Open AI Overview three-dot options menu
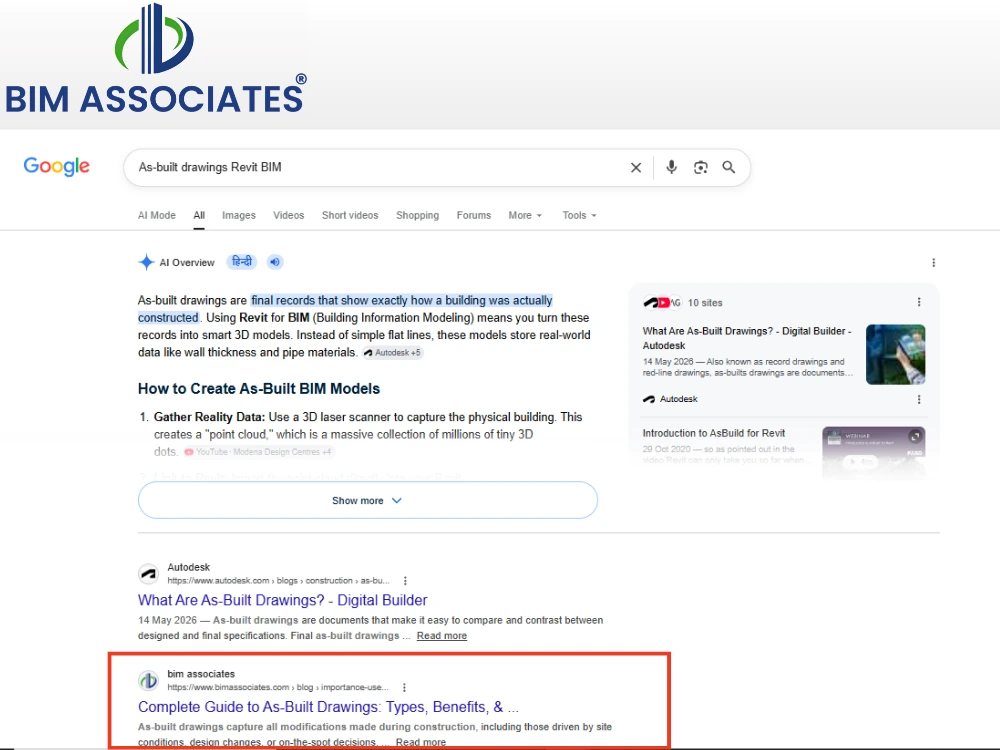This screenshot has height=750, width=1000. click(934, 263)
